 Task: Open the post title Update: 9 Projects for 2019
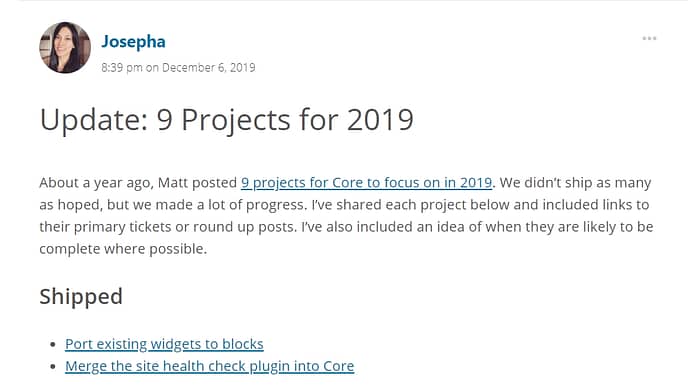(227, 120)
